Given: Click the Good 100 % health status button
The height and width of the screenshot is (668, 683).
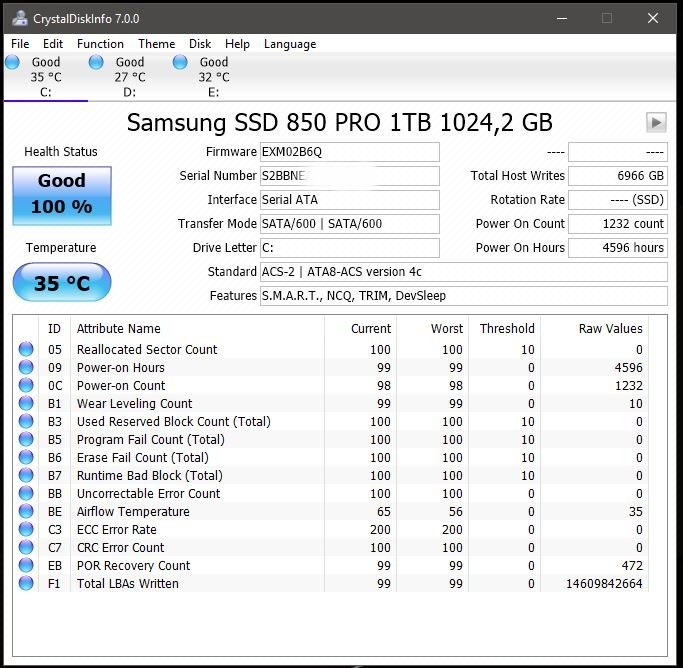Looking at the screenshot, I should [x=62, y=196].
